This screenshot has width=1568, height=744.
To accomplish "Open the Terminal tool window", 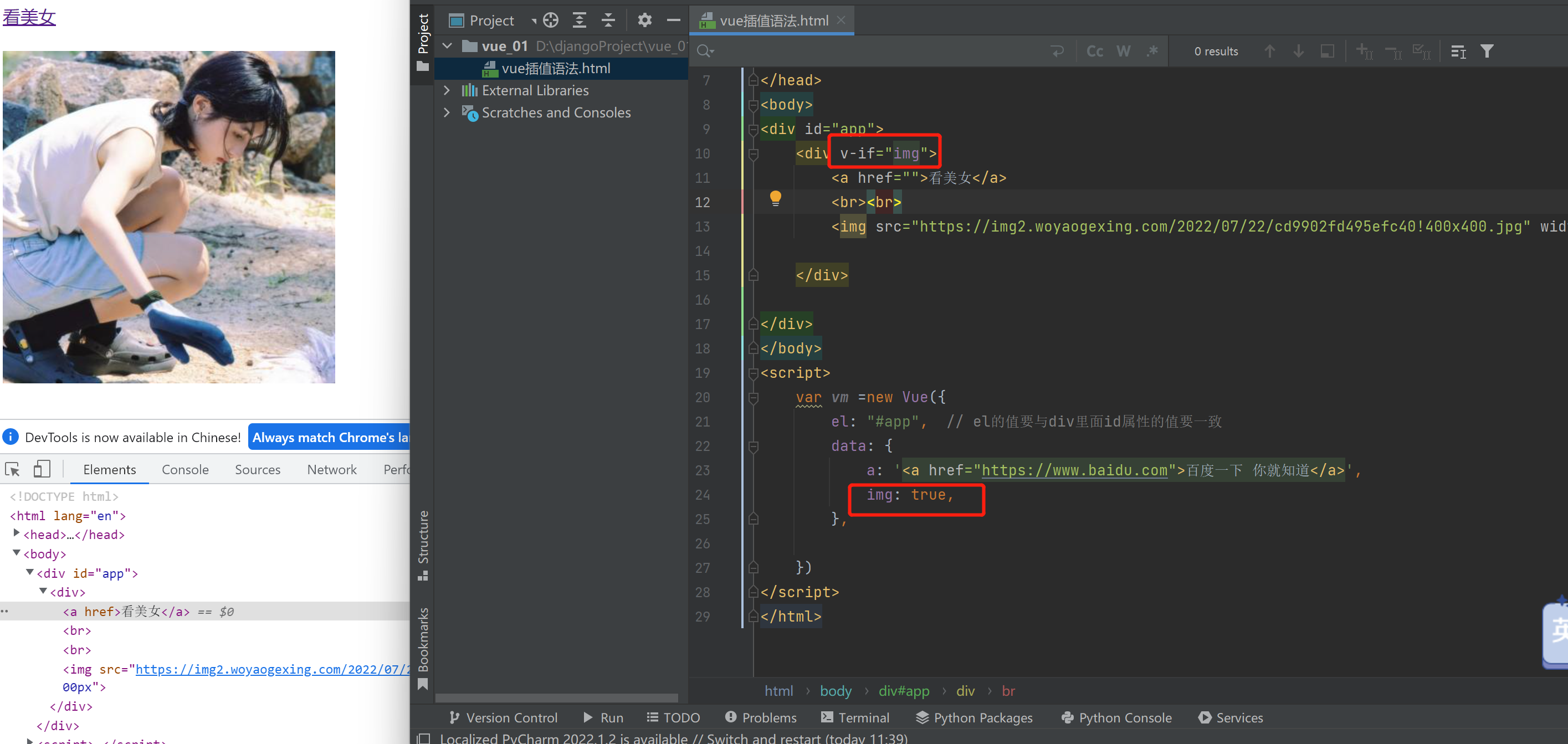I will (855, 717).
